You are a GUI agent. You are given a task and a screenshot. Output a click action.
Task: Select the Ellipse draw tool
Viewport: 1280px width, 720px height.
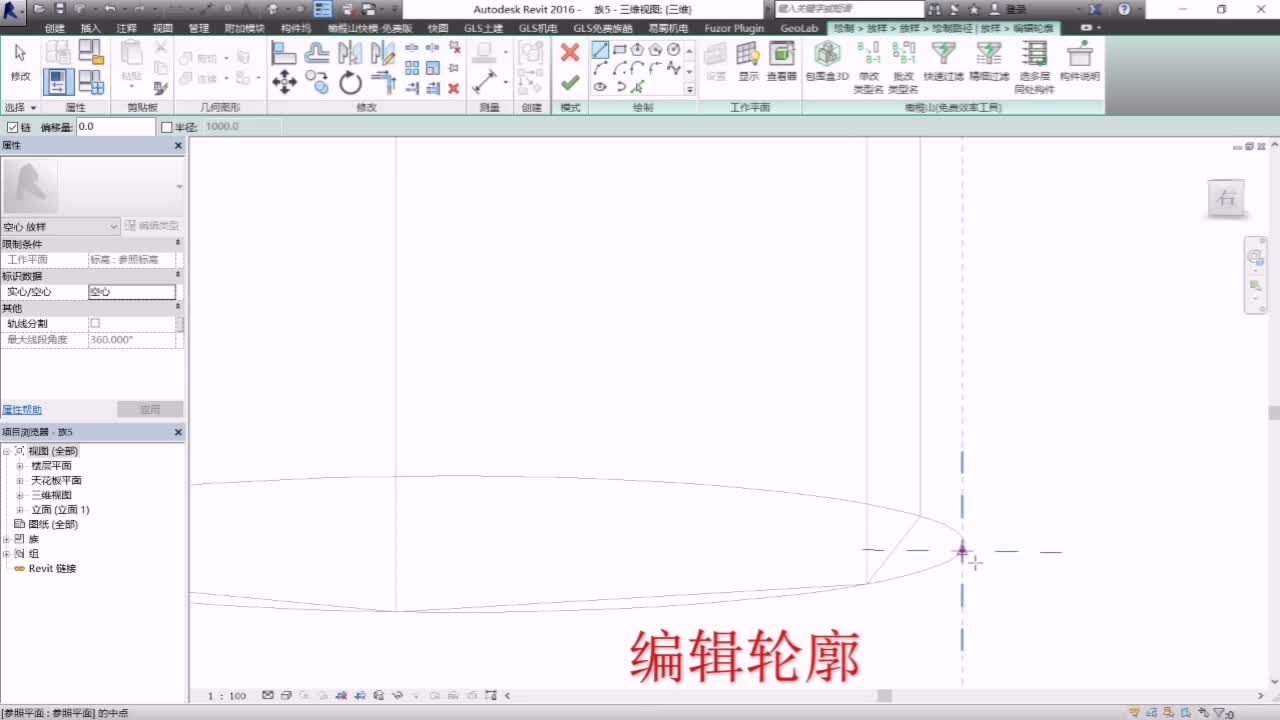pos(600,87)
